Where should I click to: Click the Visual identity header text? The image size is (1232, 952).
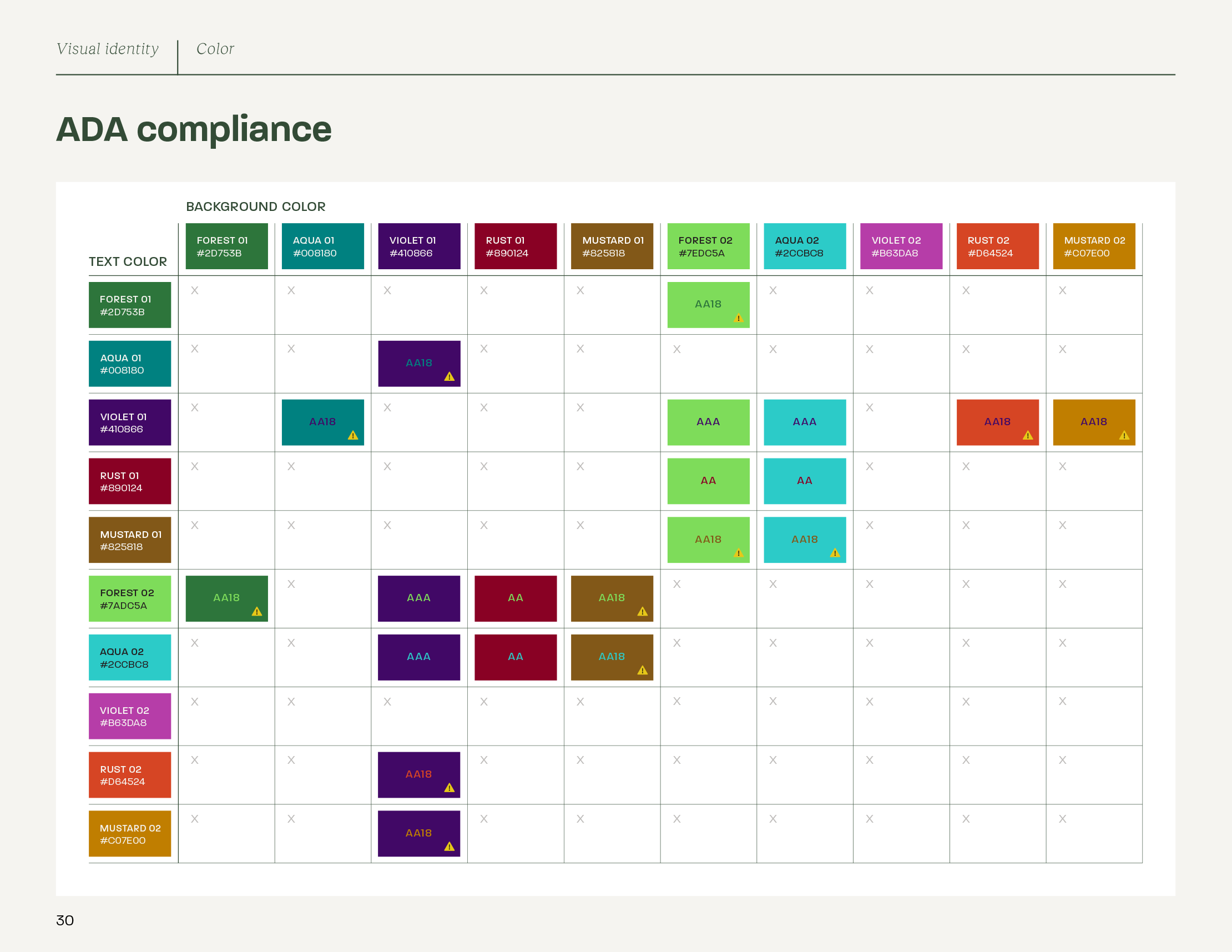pos(108,49)
